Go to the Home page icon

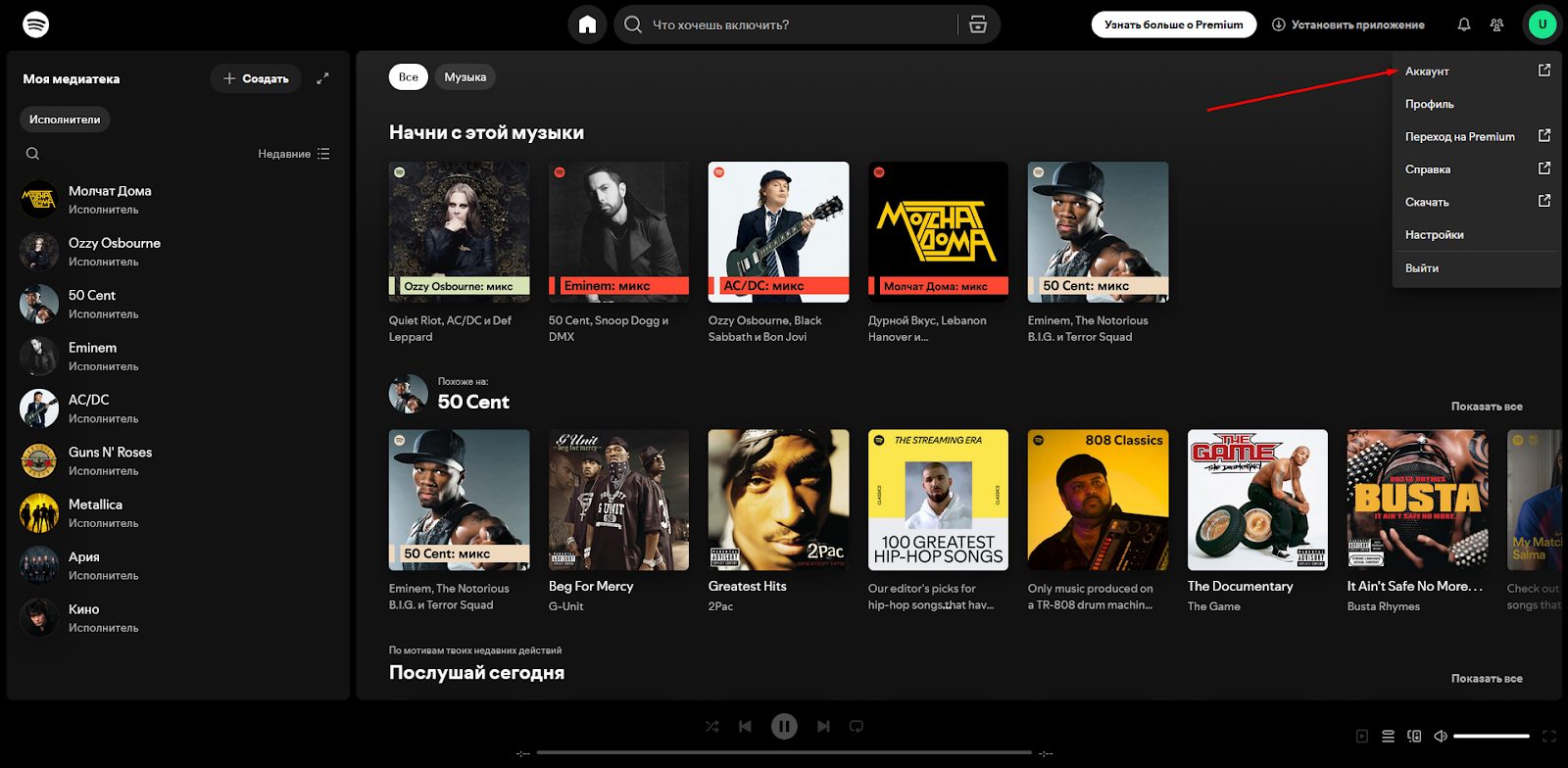click(x=587, y=24)
